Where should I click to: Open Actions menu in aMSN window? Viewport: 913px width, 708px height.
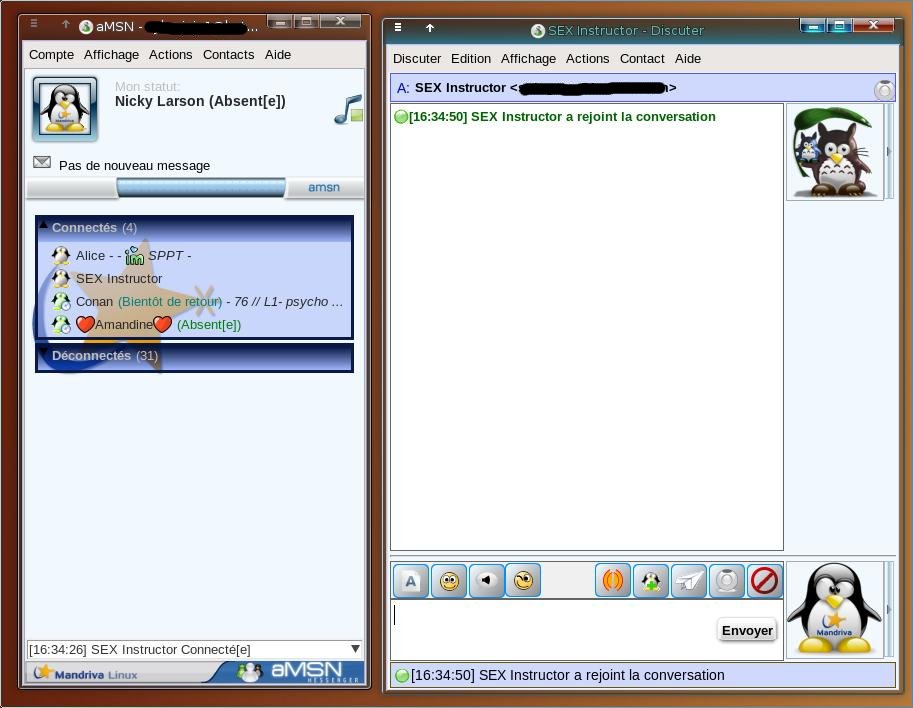171,55
